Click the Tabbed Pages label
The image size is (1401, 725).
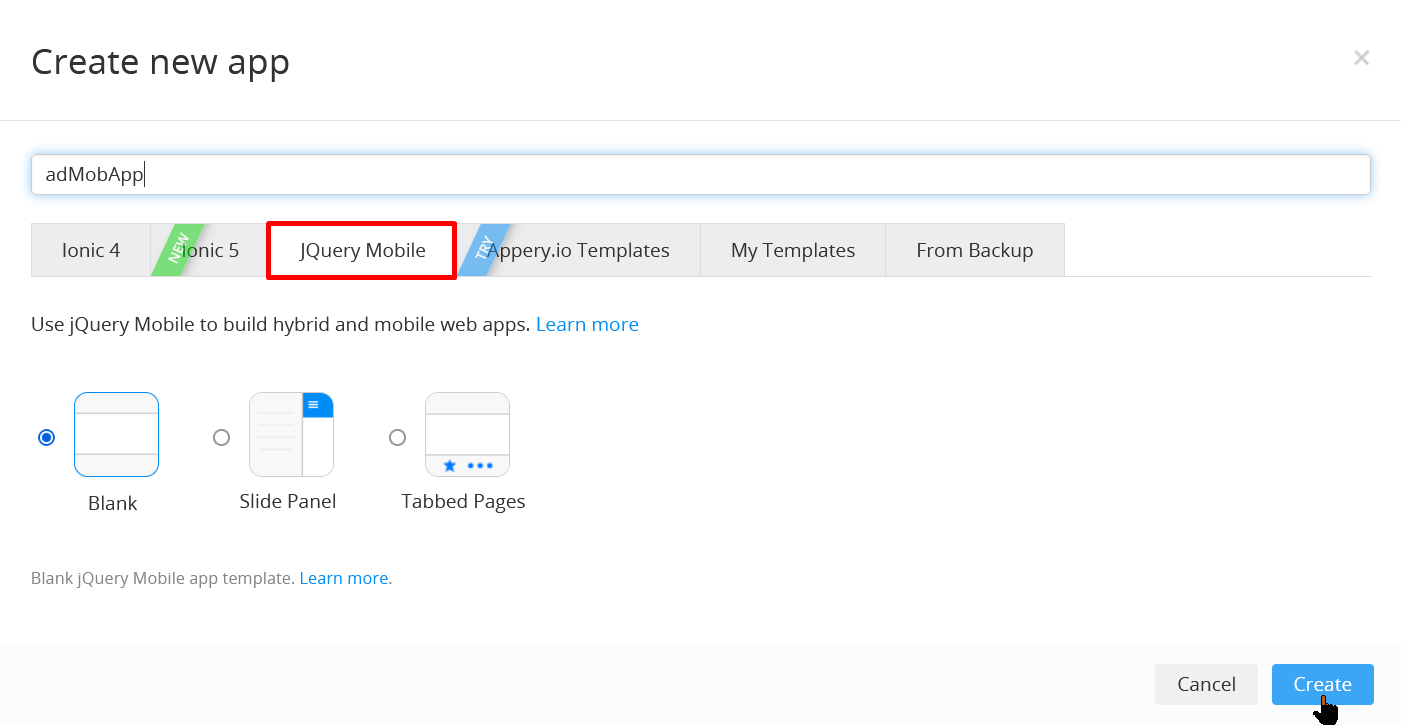pos(463,501)
